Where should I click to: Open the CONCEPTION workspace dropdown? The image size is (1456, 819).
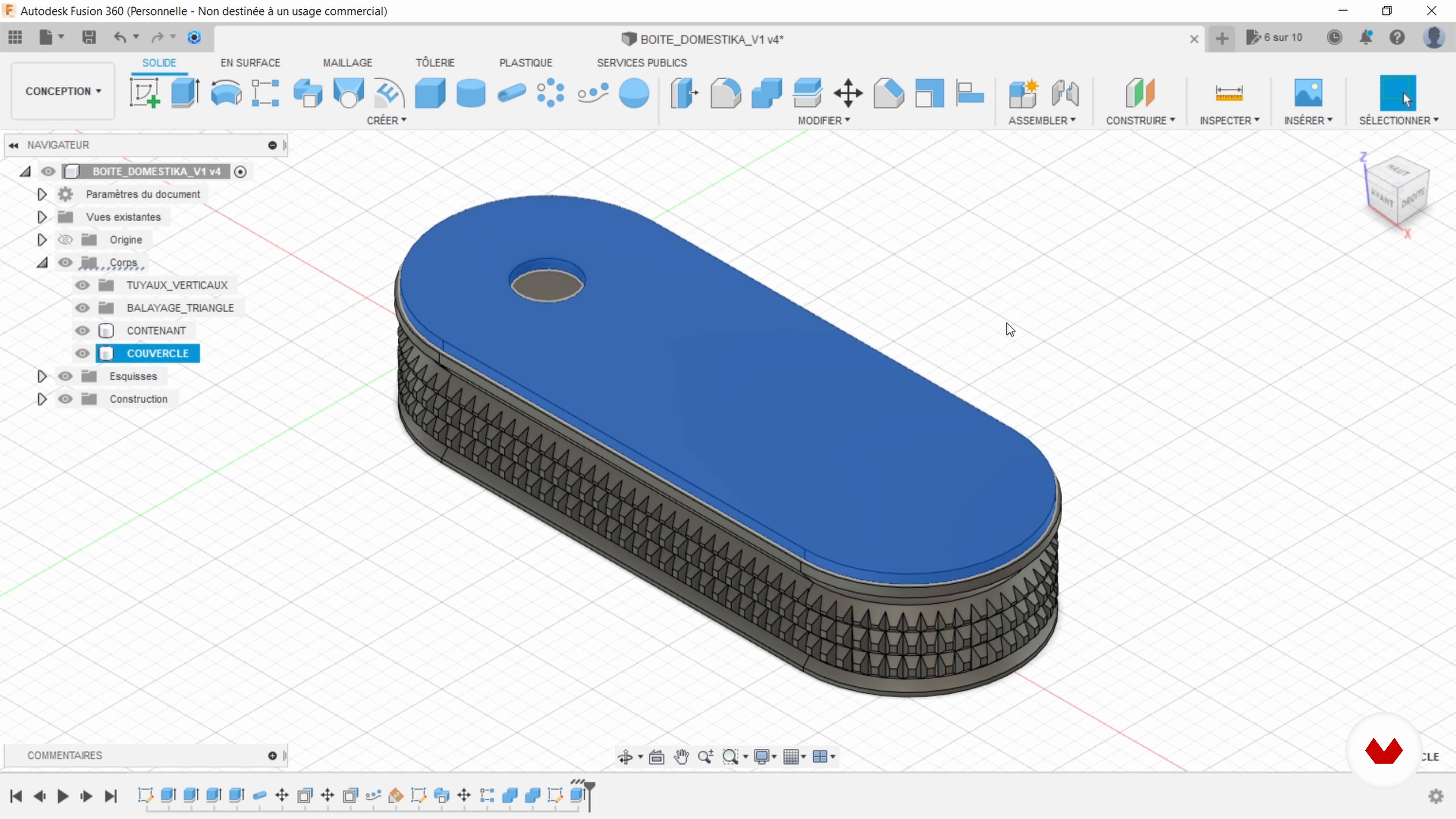[63, 91]
